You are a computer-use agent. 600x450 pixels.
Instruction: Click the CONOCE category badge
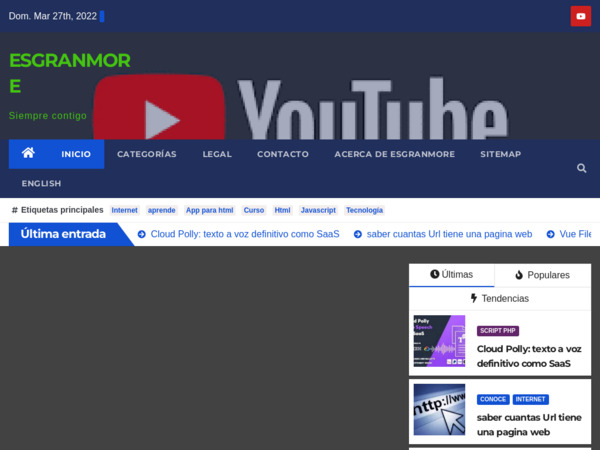tap(493, 399)
